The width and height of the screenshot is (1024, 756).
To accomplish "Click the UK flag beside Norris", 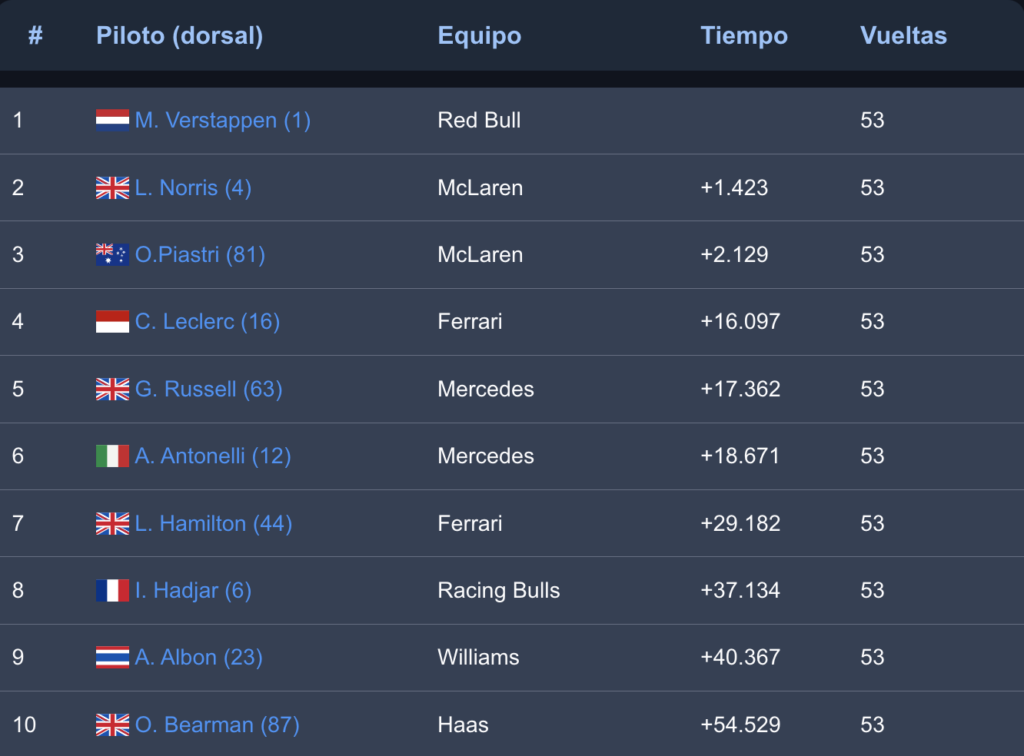I will [112, 188].
